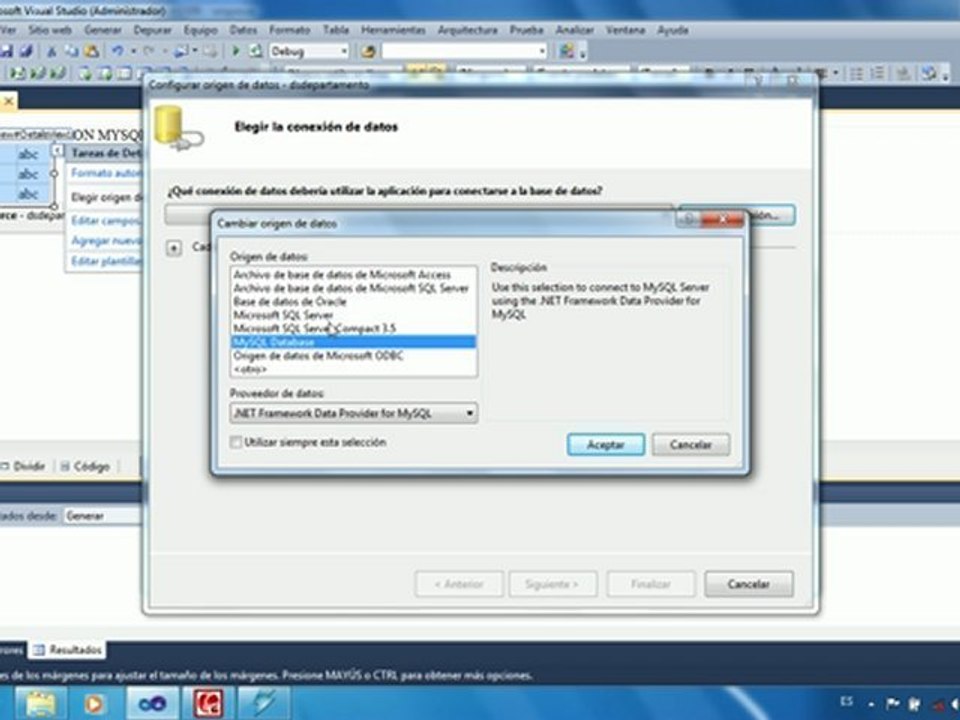This screenshot has height=720, width=960.
Task: Click the Formato automático task link
Action: pyautogui.click(x=106, y=173)
